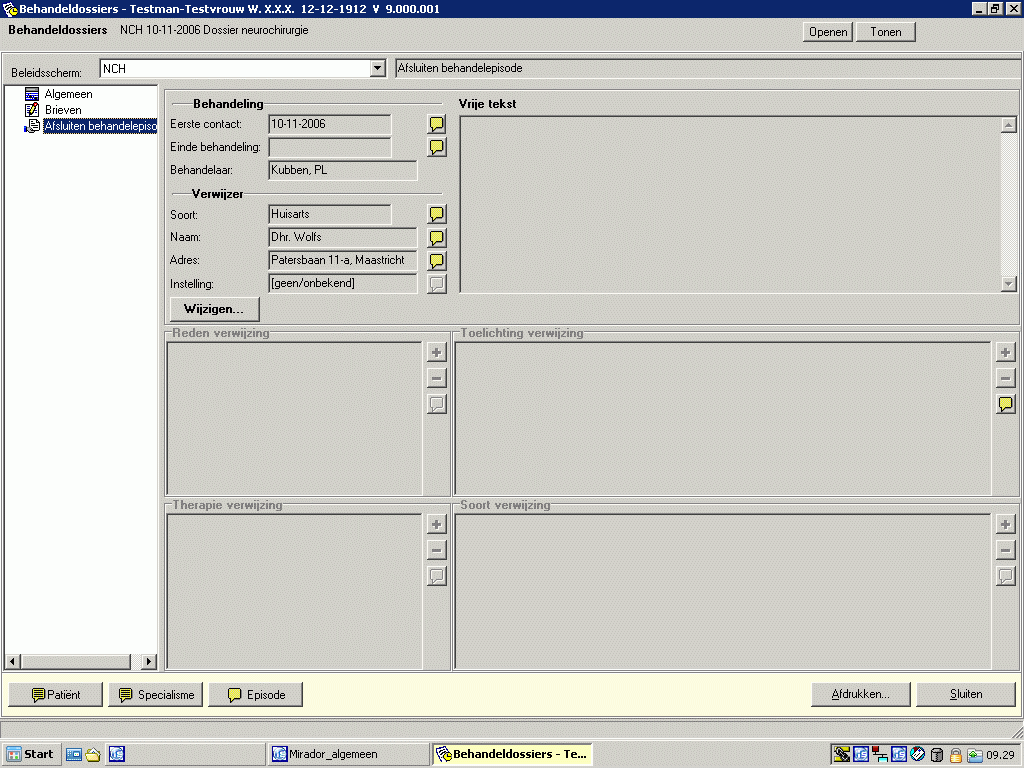Click the Sluiten button
The height and width of the screenshot is (768, 1024).
pyautogui.click(x=966, y=694)
